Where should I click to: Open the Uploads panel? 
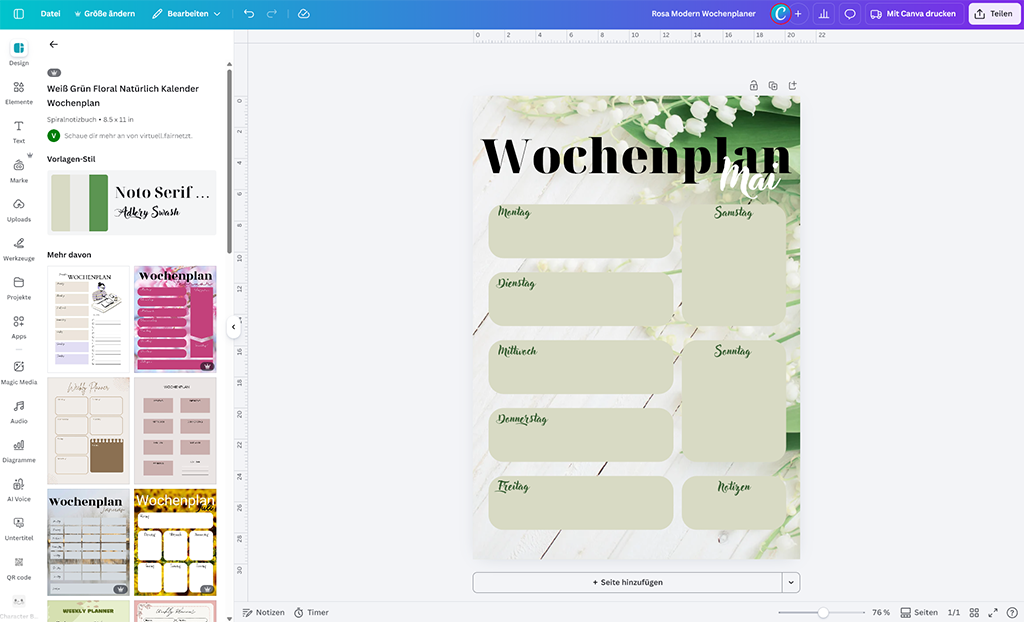pyautogui.click(x=19, y=210)
